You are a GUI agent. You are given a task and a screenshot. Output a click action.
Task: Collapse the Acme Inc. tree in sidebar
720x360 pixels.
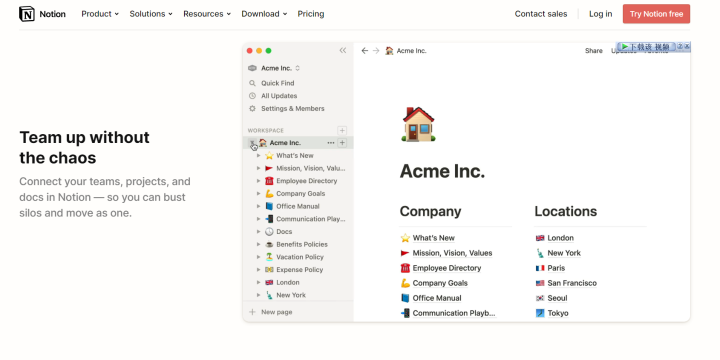(252, 143)
